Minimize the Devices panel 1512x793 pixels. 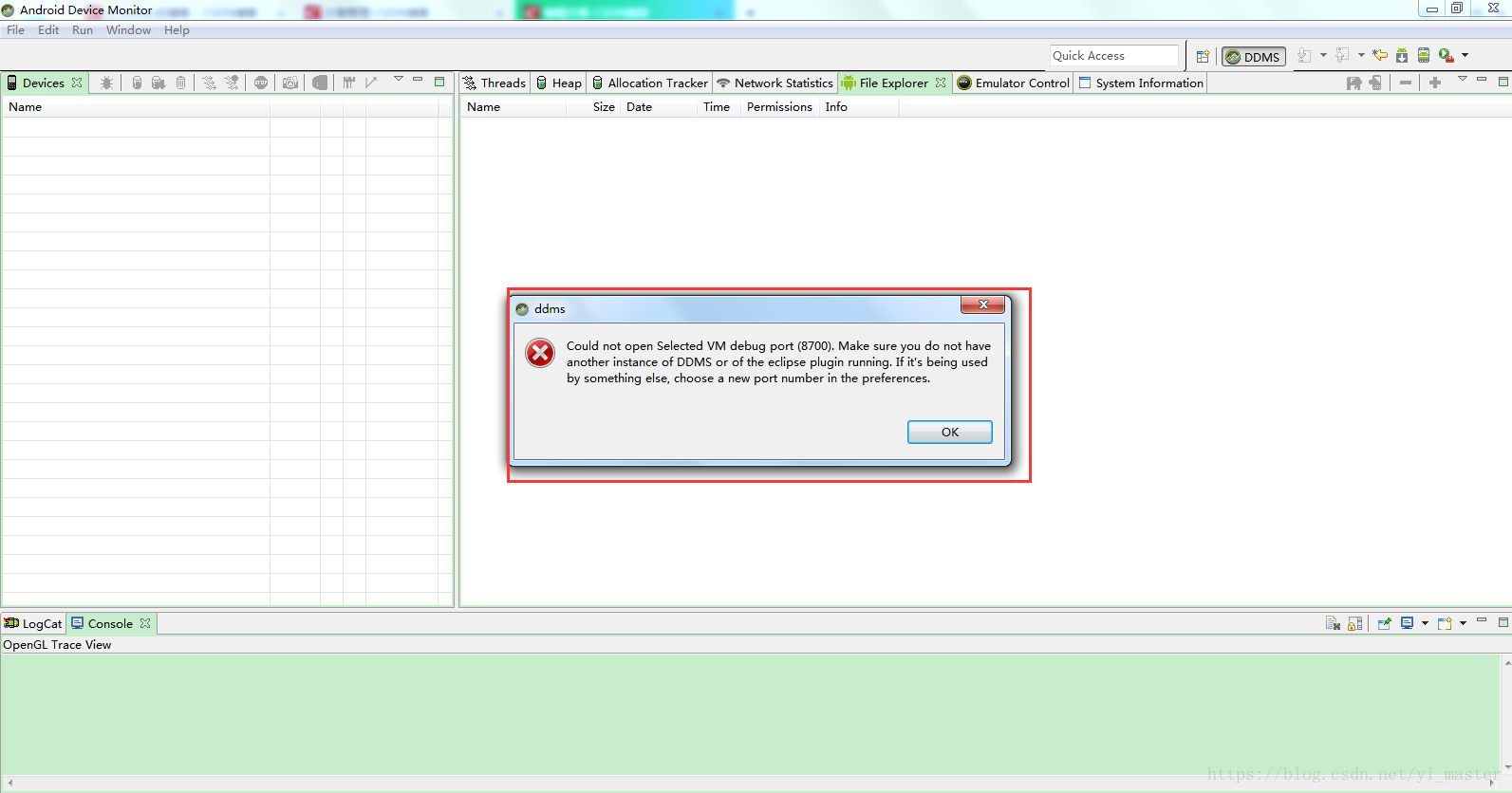point(418,80)
